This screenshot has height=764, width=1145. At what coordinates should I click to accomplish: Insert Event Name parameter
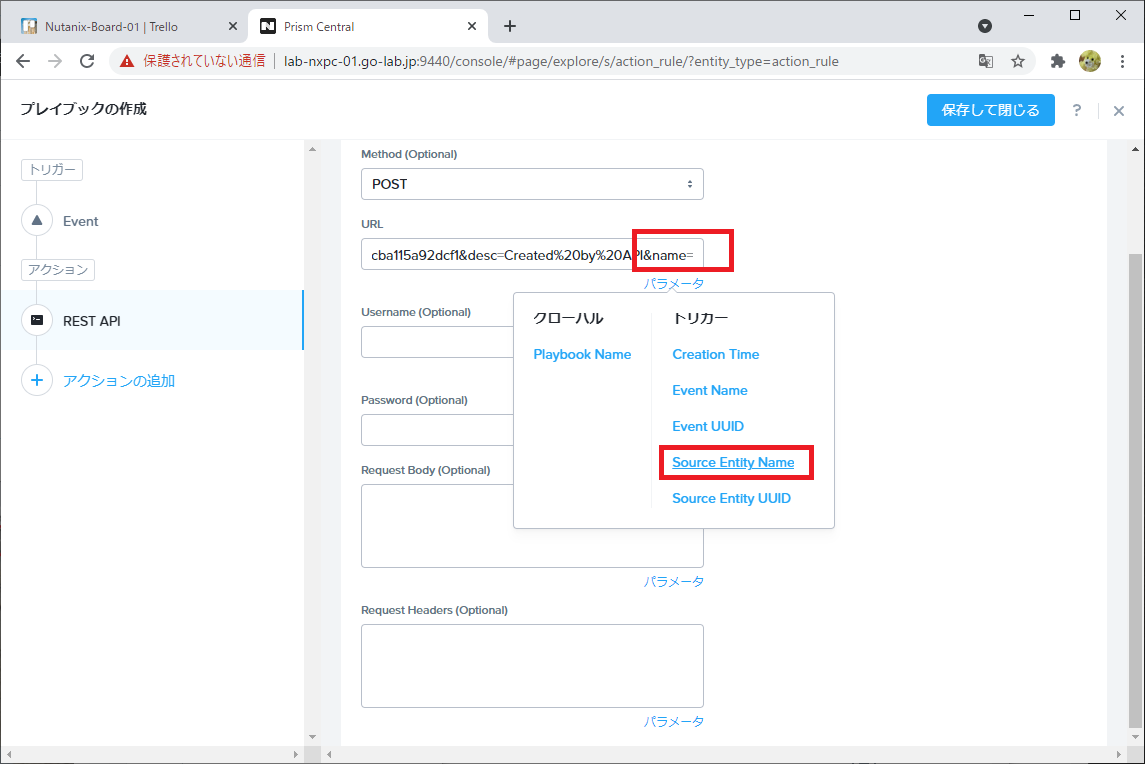point(710,390)
